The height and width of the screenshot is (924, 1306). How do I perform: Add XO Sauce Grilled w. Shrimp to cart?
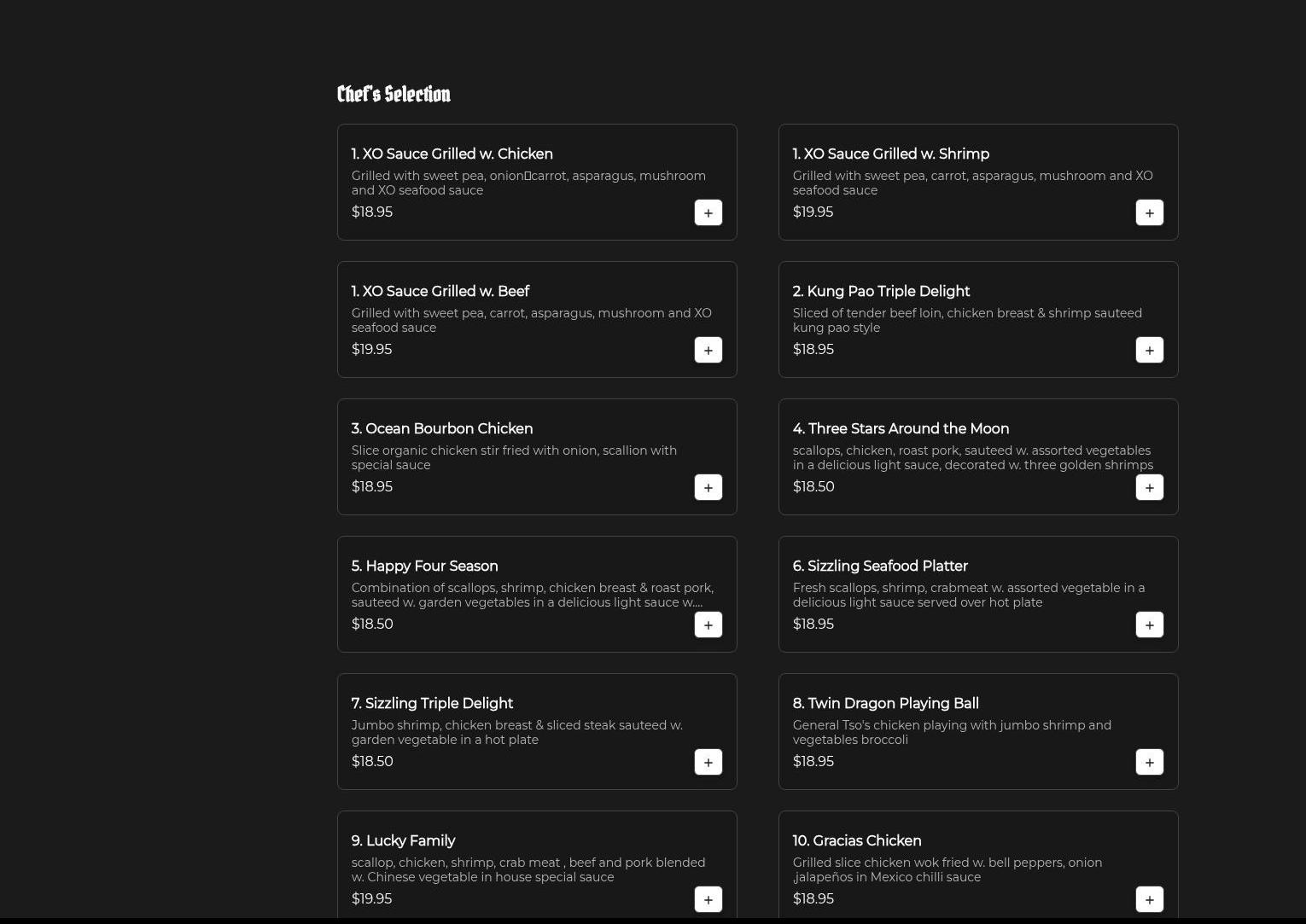pyautogui.click(x=1150, y=212)
